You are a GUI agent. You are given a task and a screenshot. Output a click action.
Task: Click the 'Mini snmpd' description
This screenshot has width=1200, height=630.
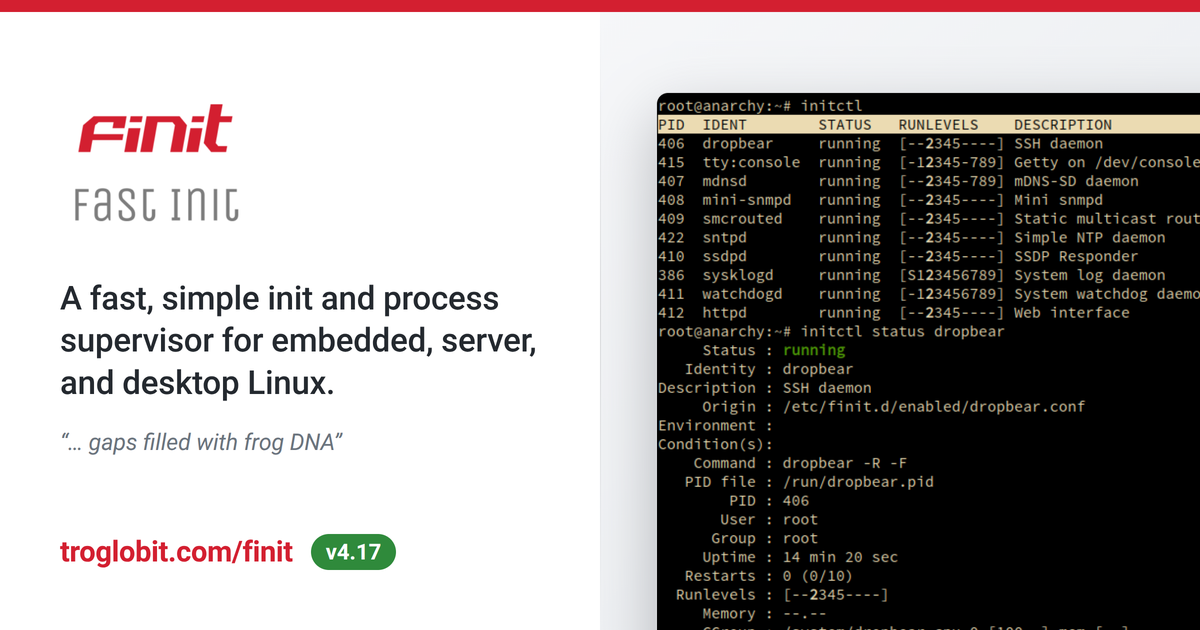pyautogui.click(x=1059, y=200)
